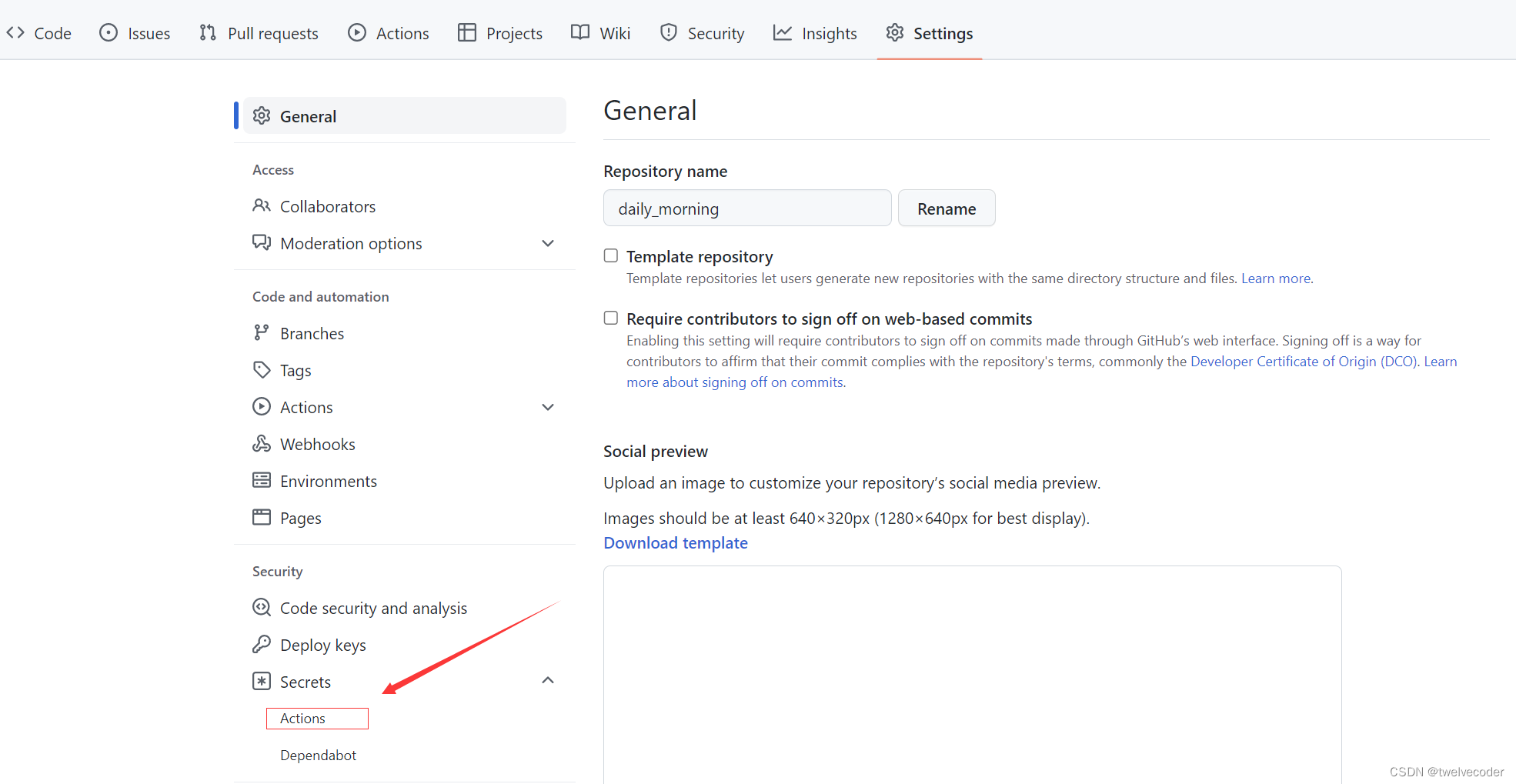Click the Secrets asterisk icon
Screen dimensions: 1516x784
coord(262,681)
